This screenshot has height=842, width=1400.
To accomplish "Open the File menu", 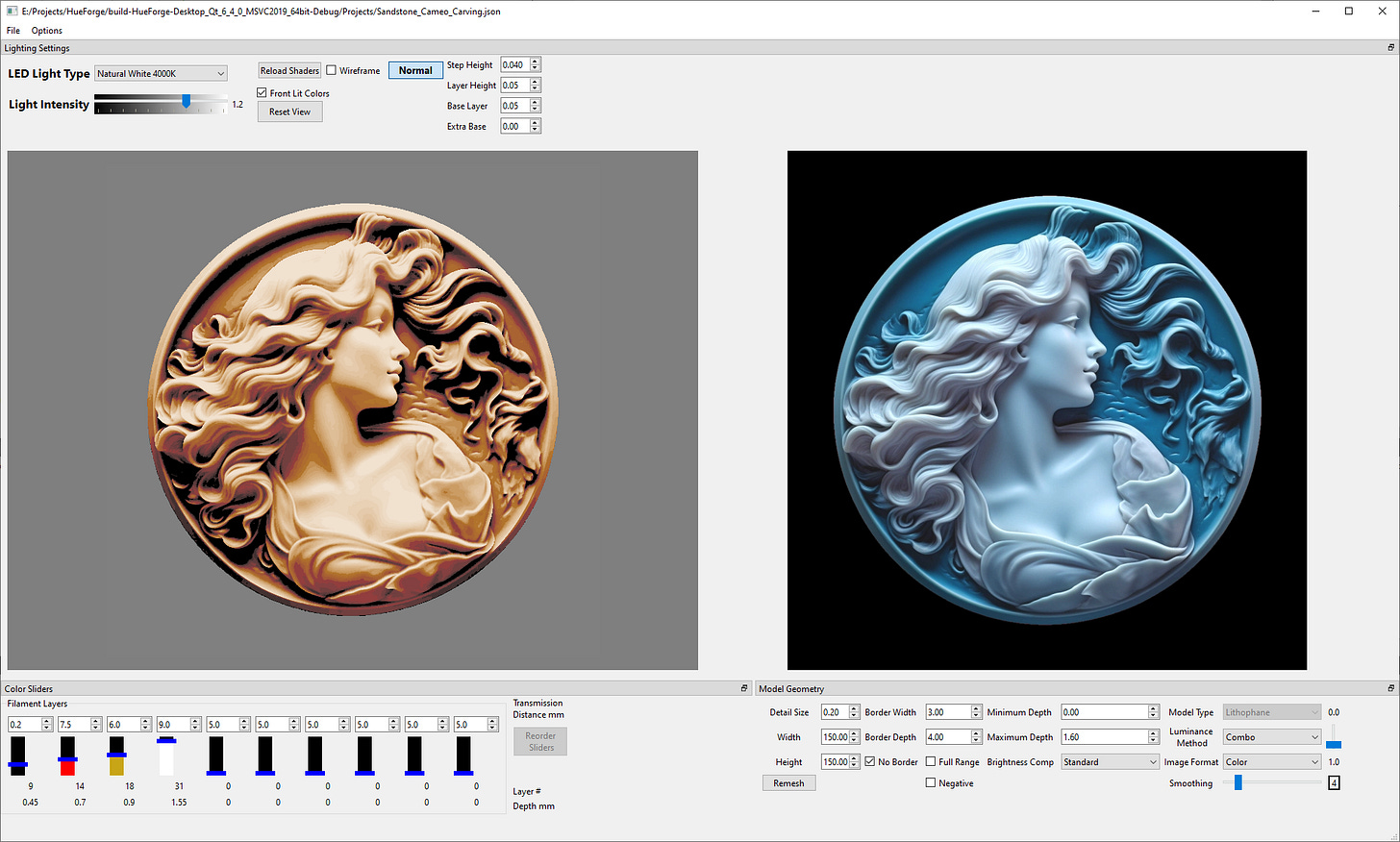I will click(13, 31).
